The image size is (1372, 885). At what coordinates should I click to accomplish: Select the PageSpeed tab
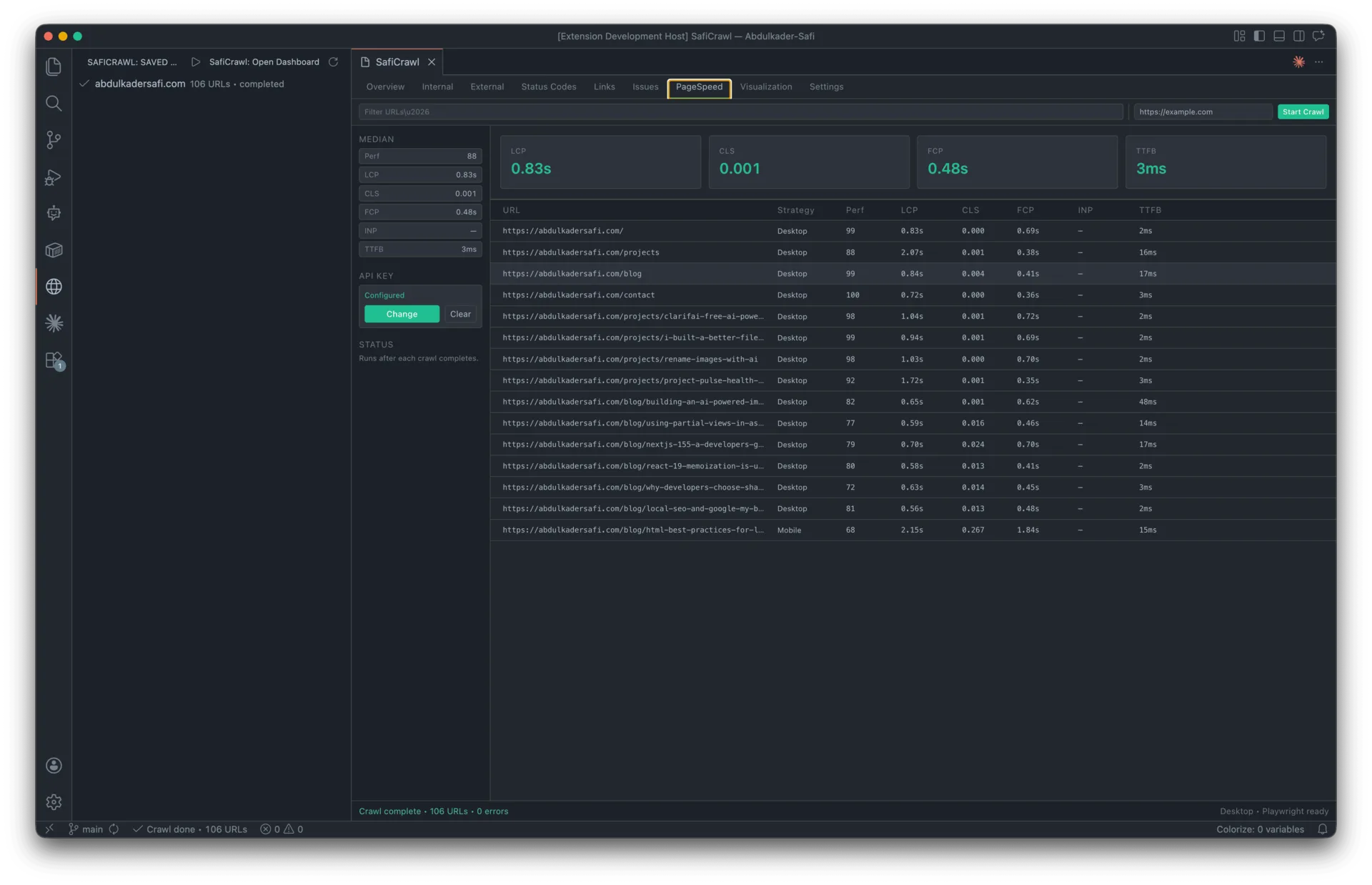click(699, 88)
